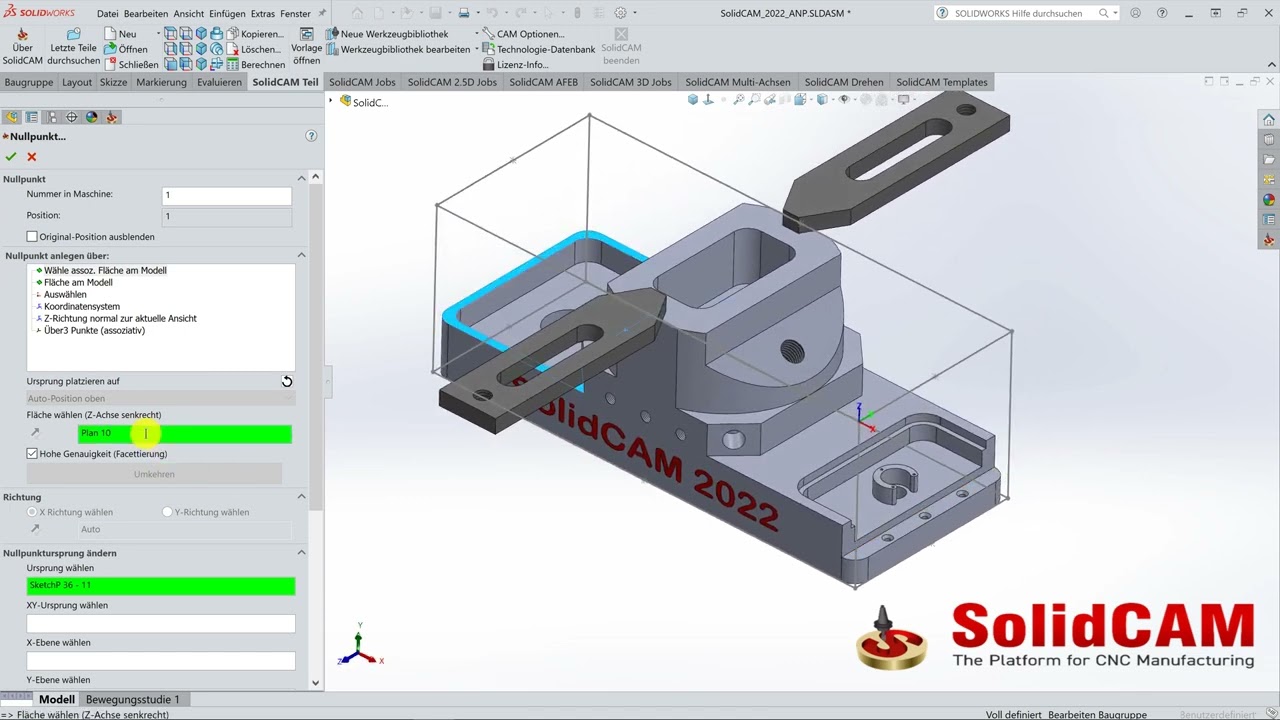1280x720 pixels.
Task: Open the FeatureManager tree tab icon
Action: 12,117
